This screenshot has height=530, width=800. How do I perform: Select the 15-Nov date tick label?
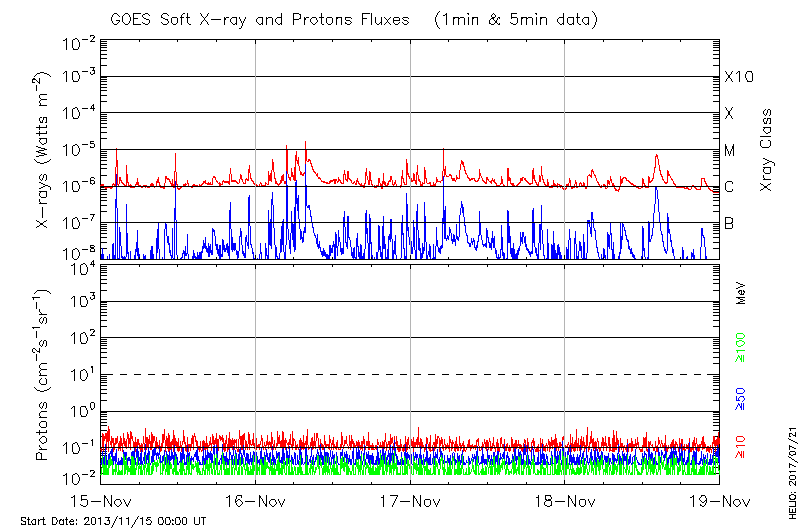tap(100, 500)
